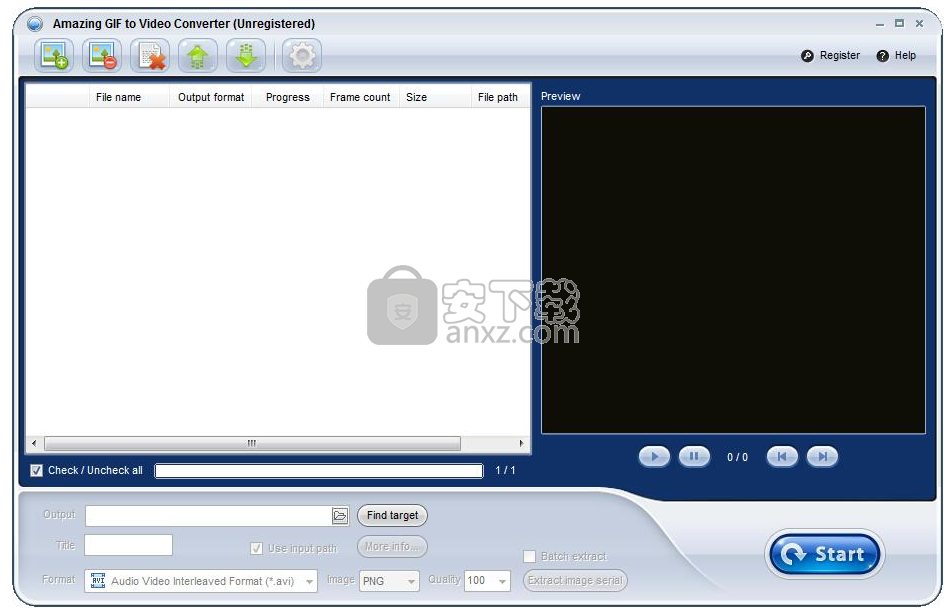Screen dimensions: 951x614
Task: Browse output folder with folder icon
Action: pyautogui.click(x=340, y=516)
